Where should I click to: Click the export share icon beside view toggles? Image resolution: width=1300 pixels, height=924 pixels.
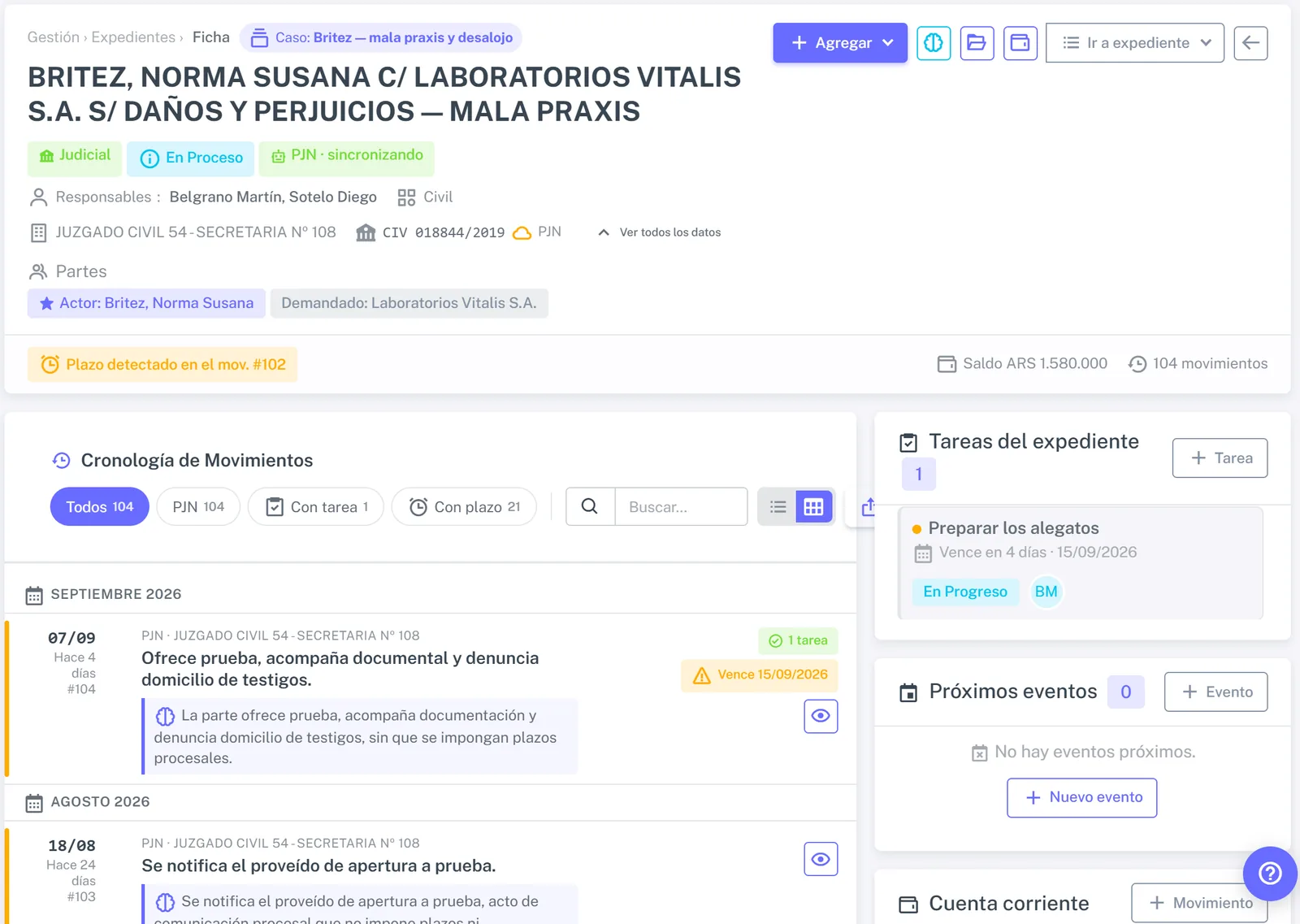[868, 507]
